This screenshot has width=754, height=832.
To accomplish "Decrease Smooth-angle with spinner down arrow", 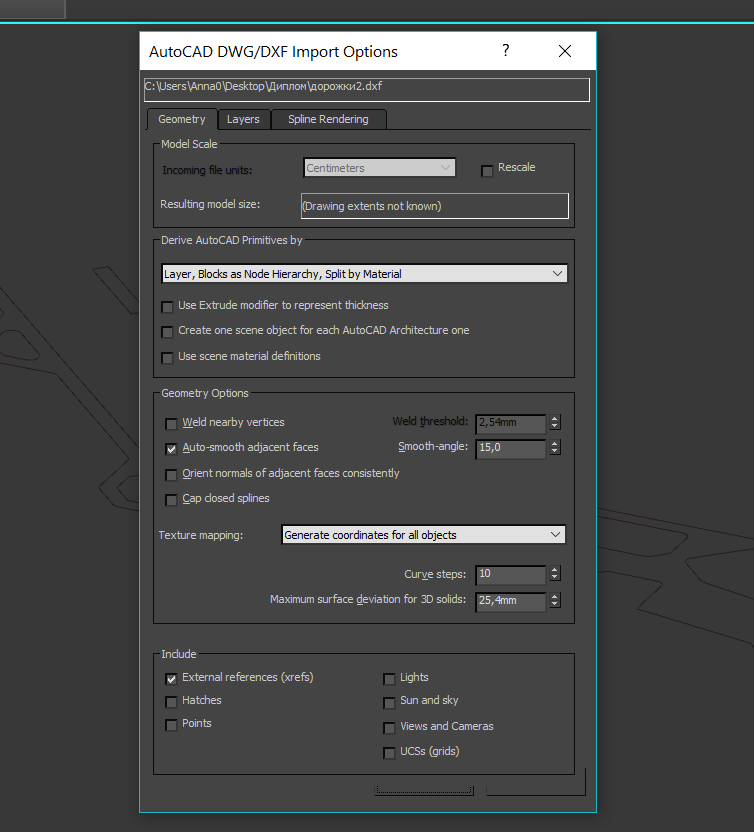I will click(x=555, y=452).
